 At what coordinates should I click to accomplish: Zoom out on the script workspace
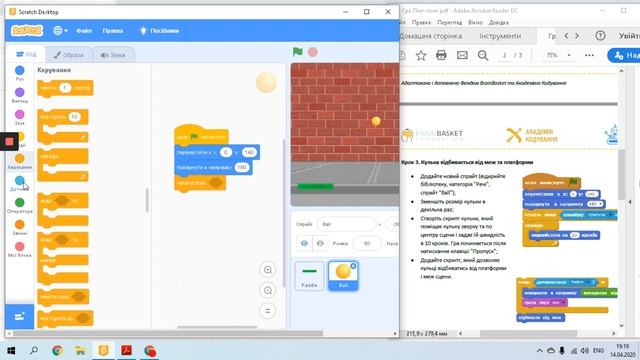pyautogui.click(x=268, y=290)
